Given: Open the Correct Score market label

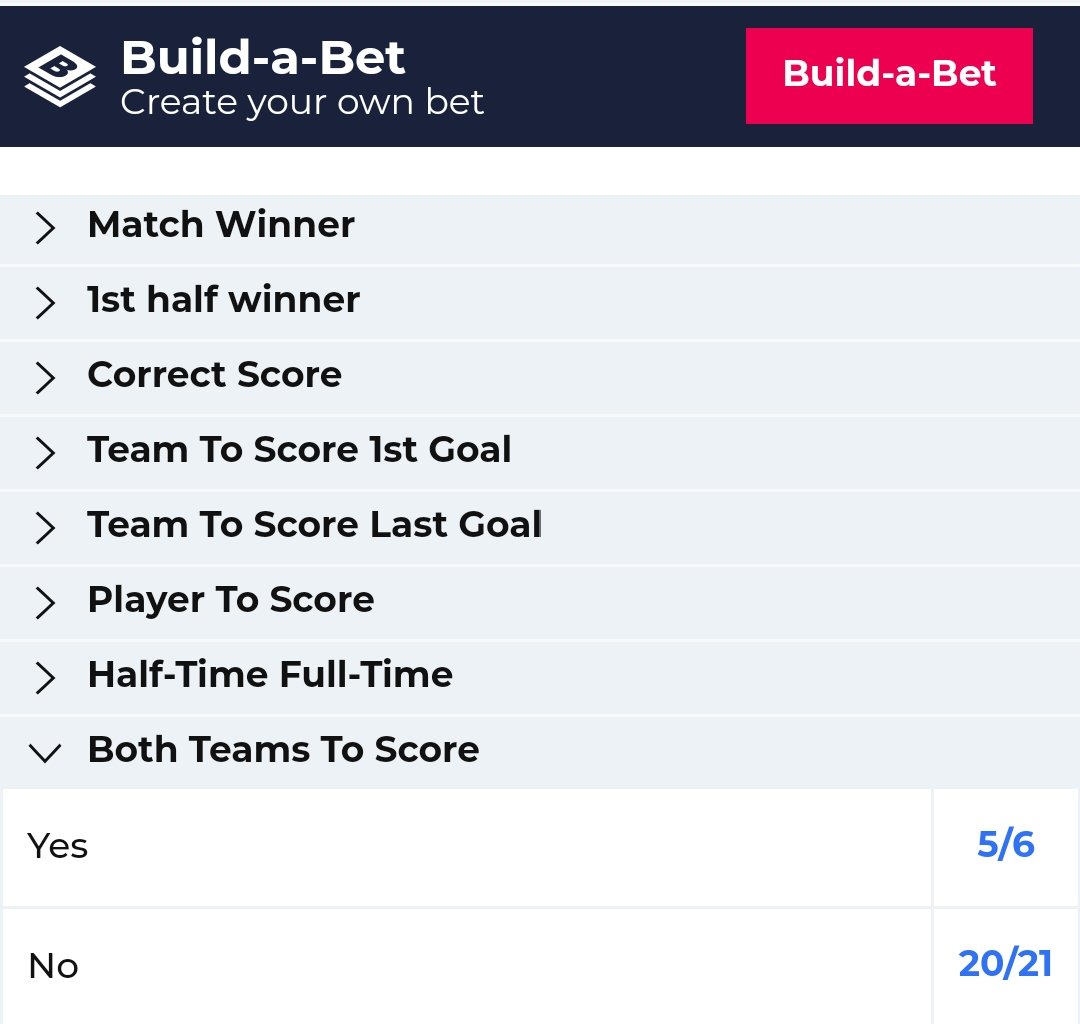Looking at the screenshot, I should point(214,375).
